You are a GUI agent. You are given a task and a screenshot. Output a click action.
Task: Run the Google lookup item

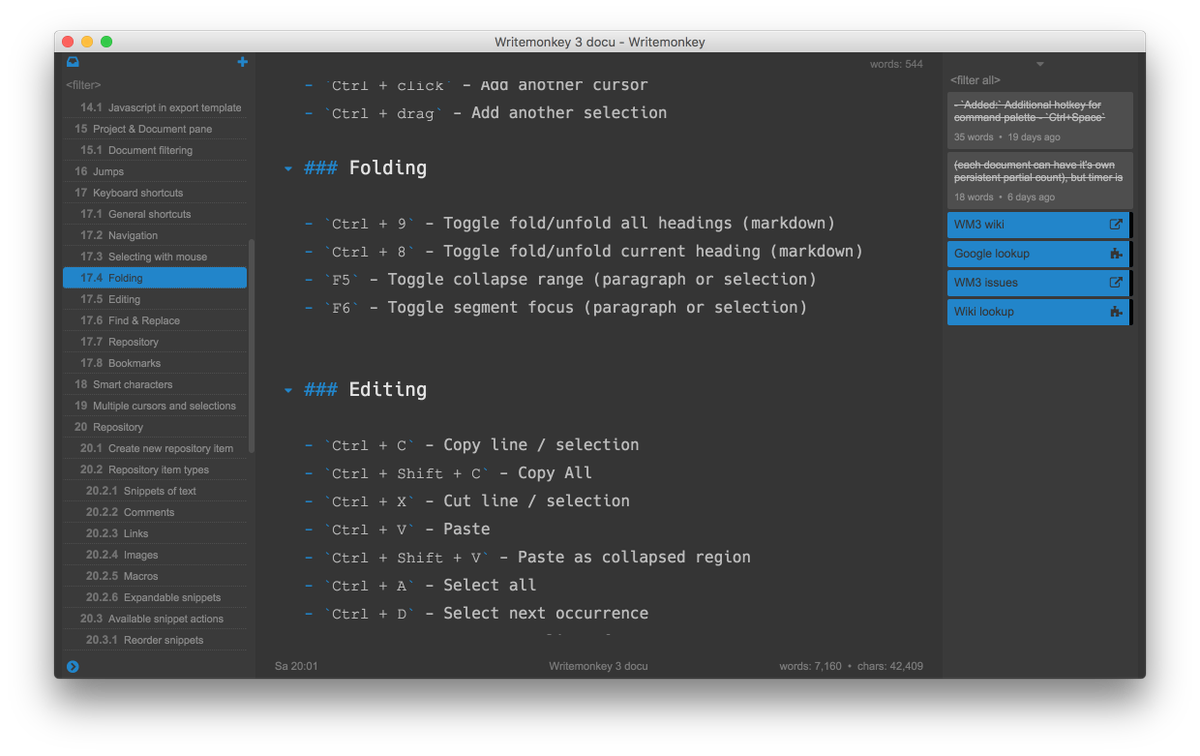[1039, 254]
